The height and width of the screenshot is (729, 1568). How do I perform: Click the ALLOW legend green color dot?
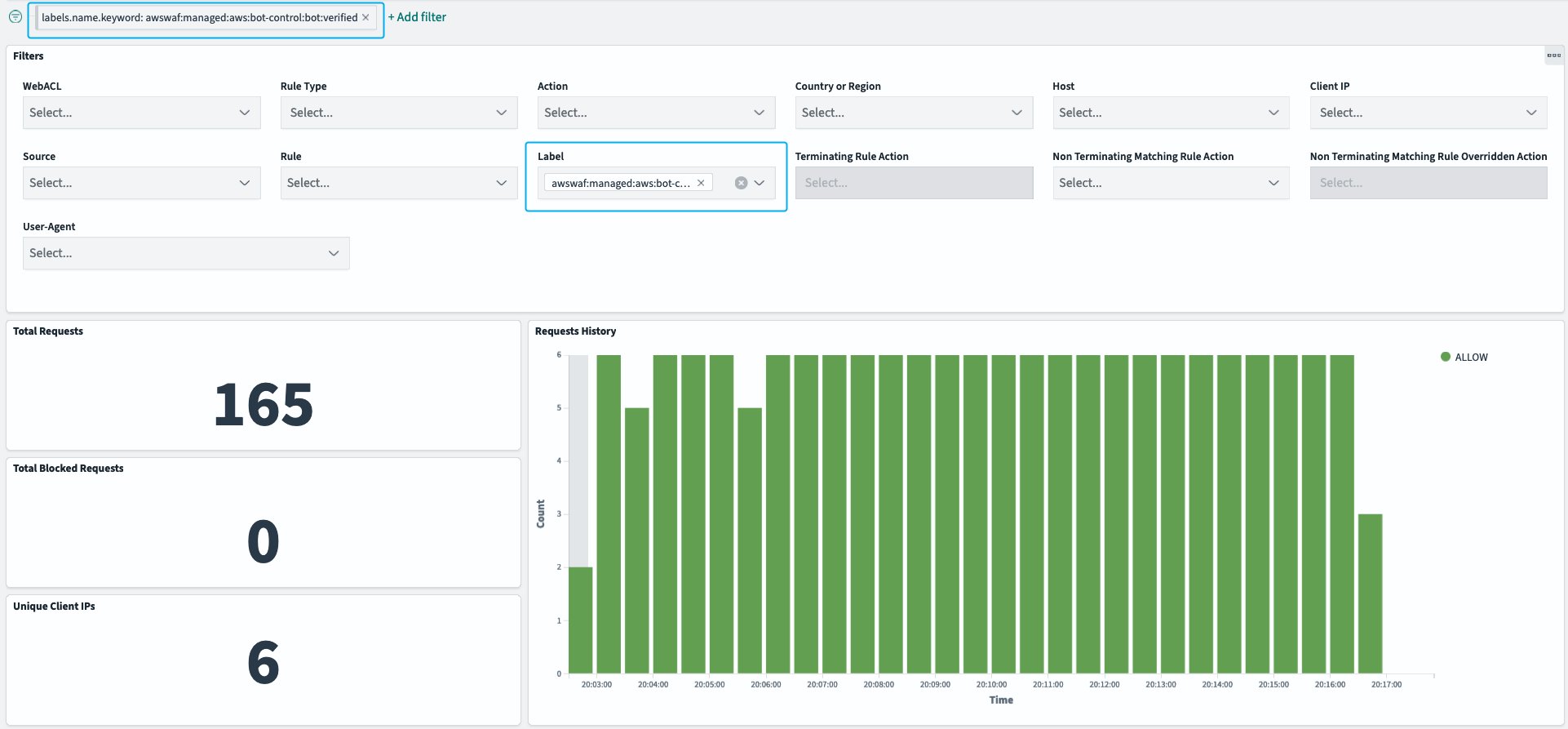(x=1446, y=357)
